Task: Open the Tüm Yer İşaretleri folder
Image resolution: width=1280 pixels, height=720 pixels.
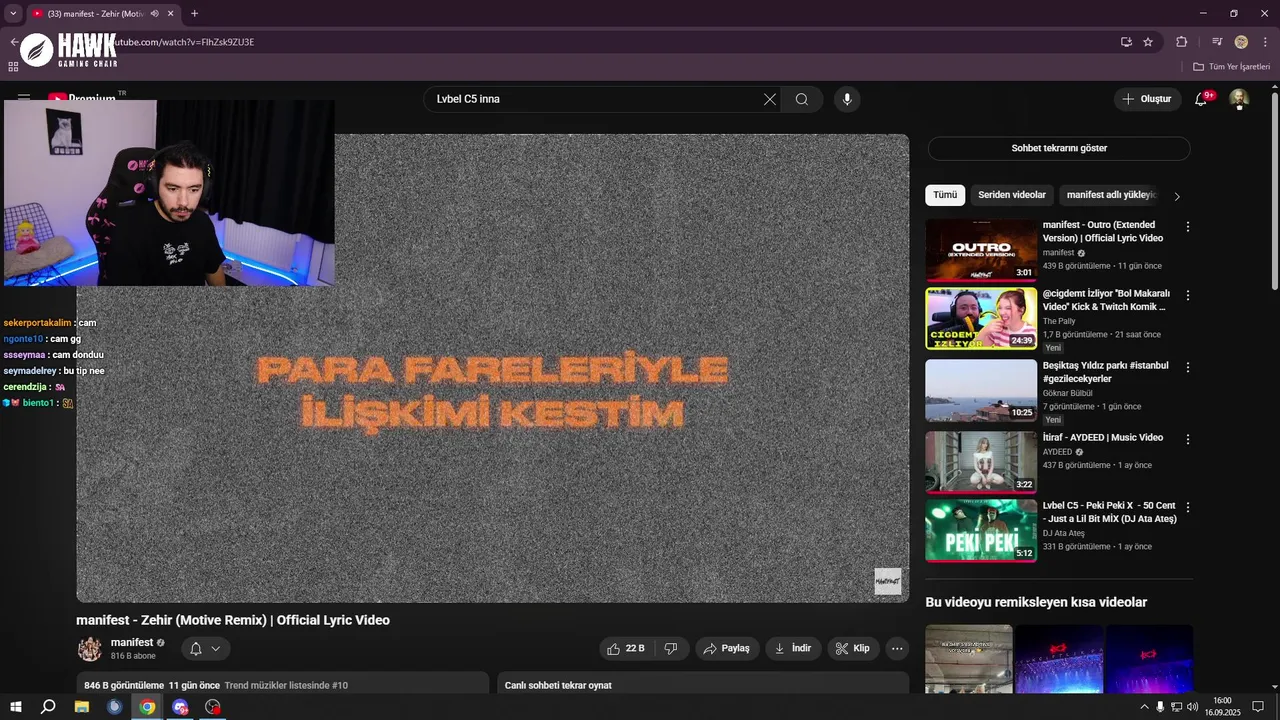Action: tap(1231, 67)
